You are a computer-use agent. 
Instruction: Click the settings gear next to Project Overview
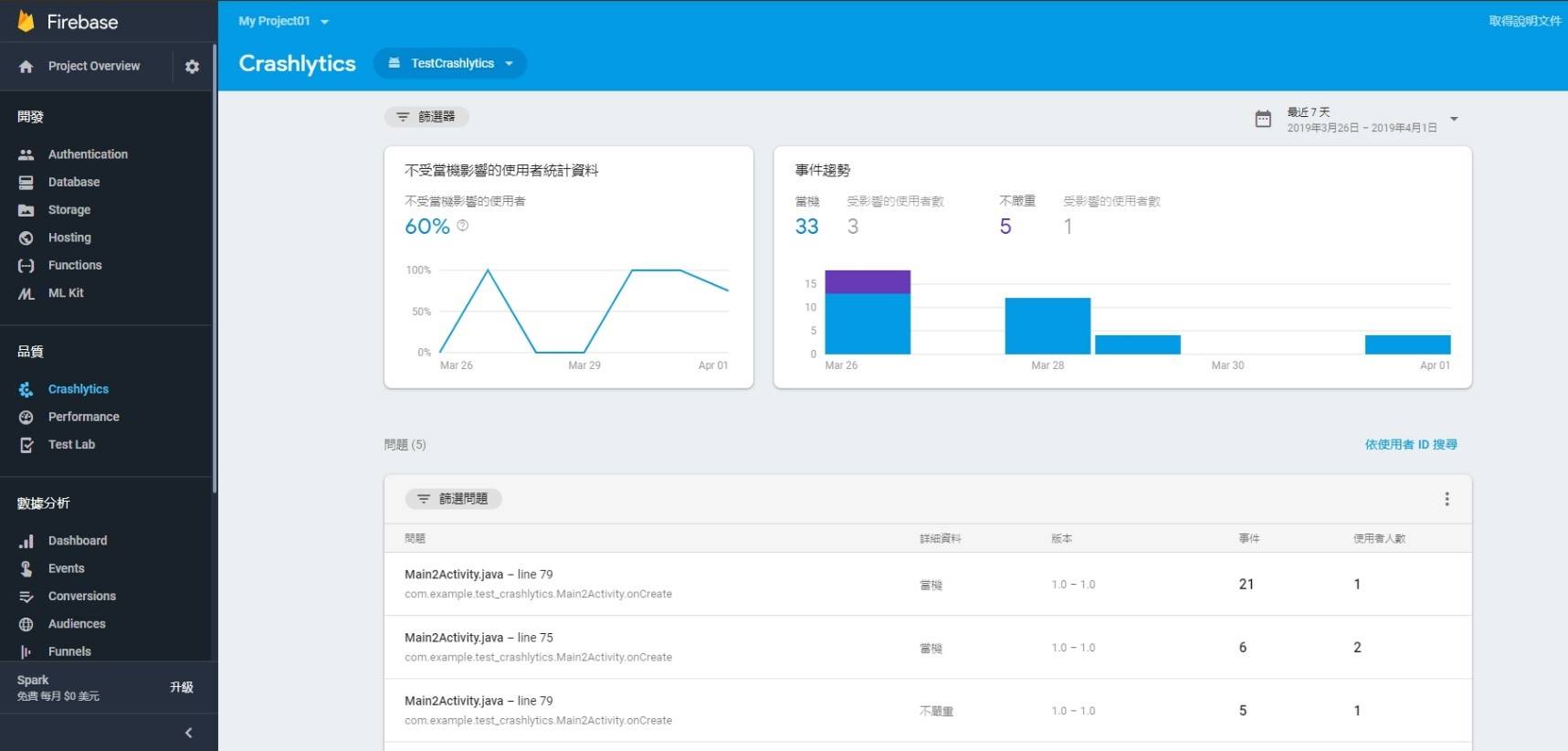click(192, 67)
